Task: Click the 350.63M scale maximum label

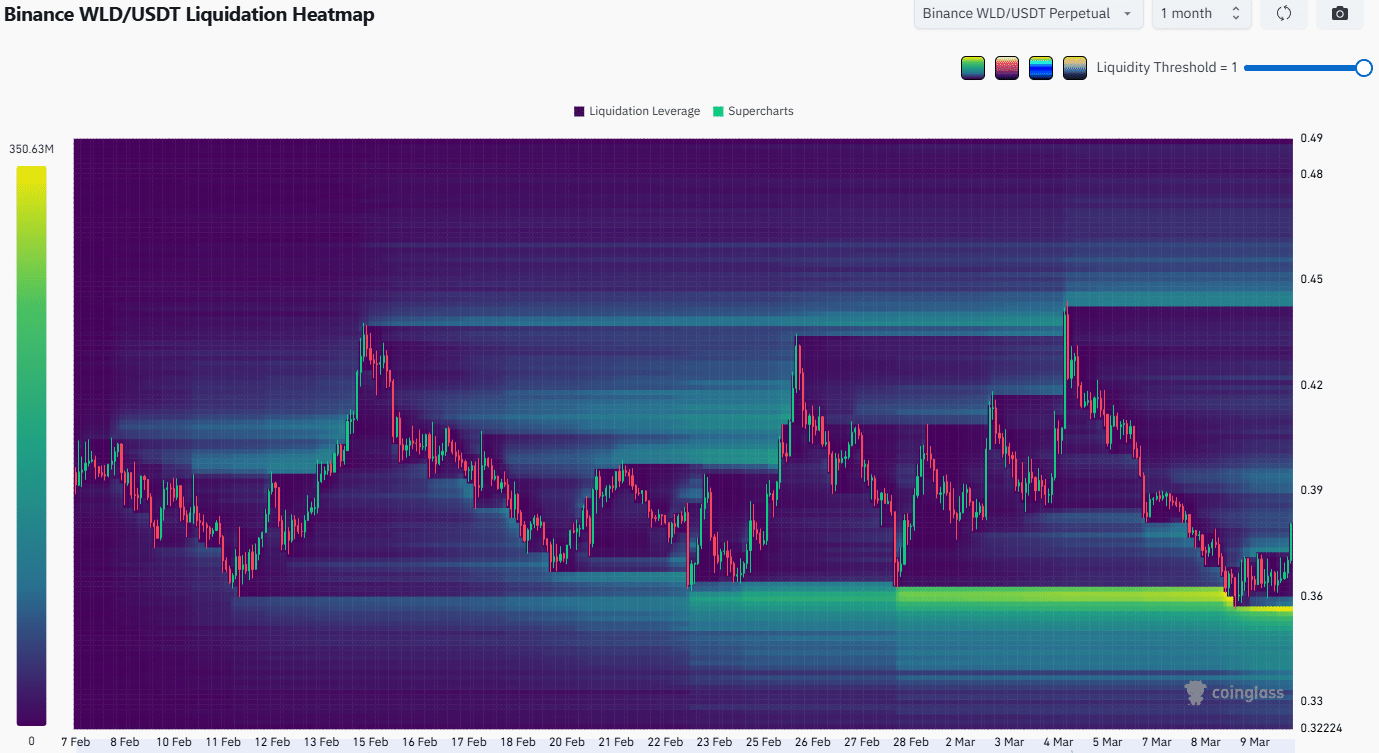Action: tap(31, 149)
